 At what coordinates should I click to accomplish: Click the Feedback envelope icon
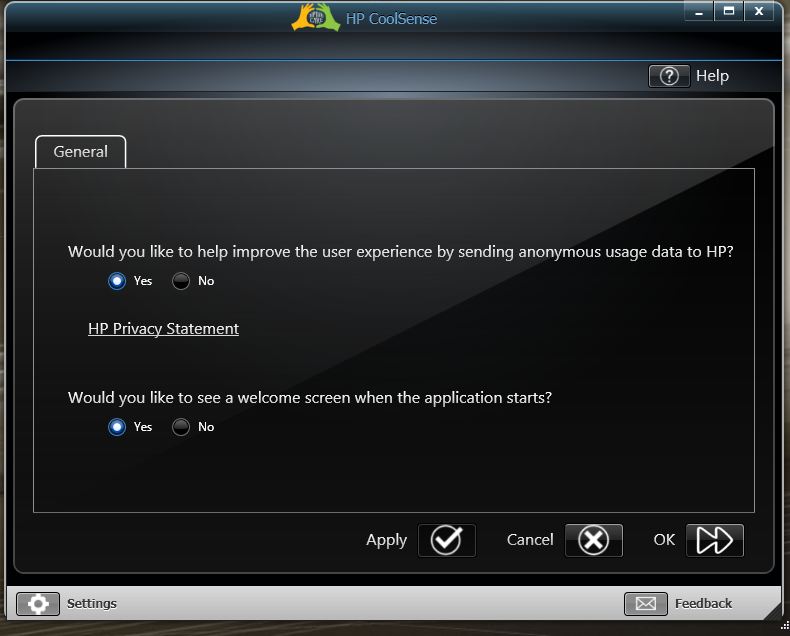tap(645, 603)
